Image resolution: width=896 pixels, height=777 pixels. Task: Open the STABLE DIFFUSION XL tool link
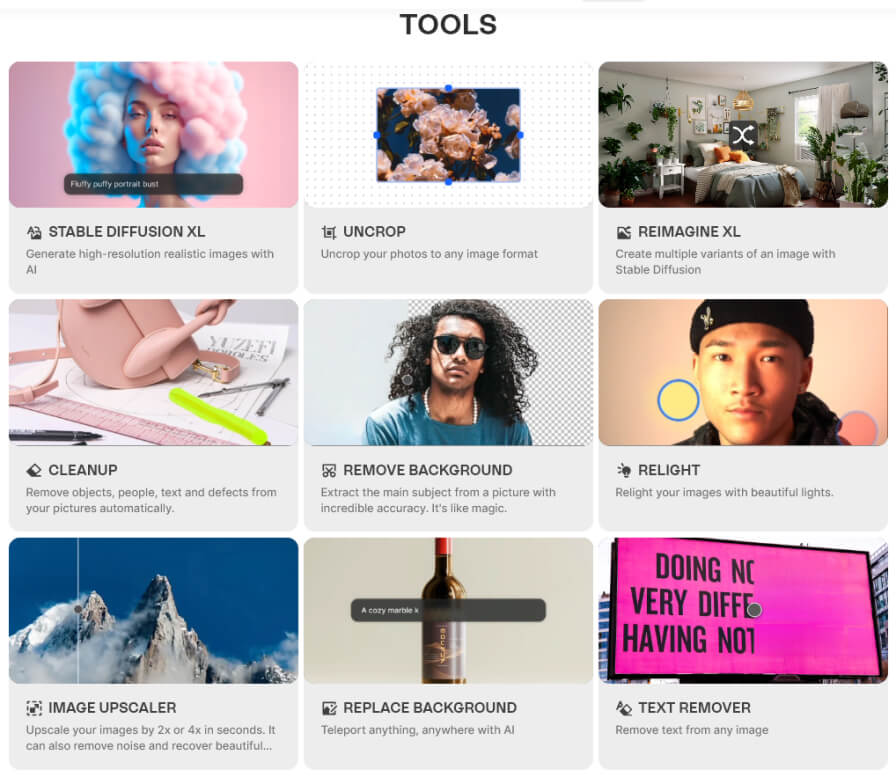pyautogui.click(x=127, y=232)
